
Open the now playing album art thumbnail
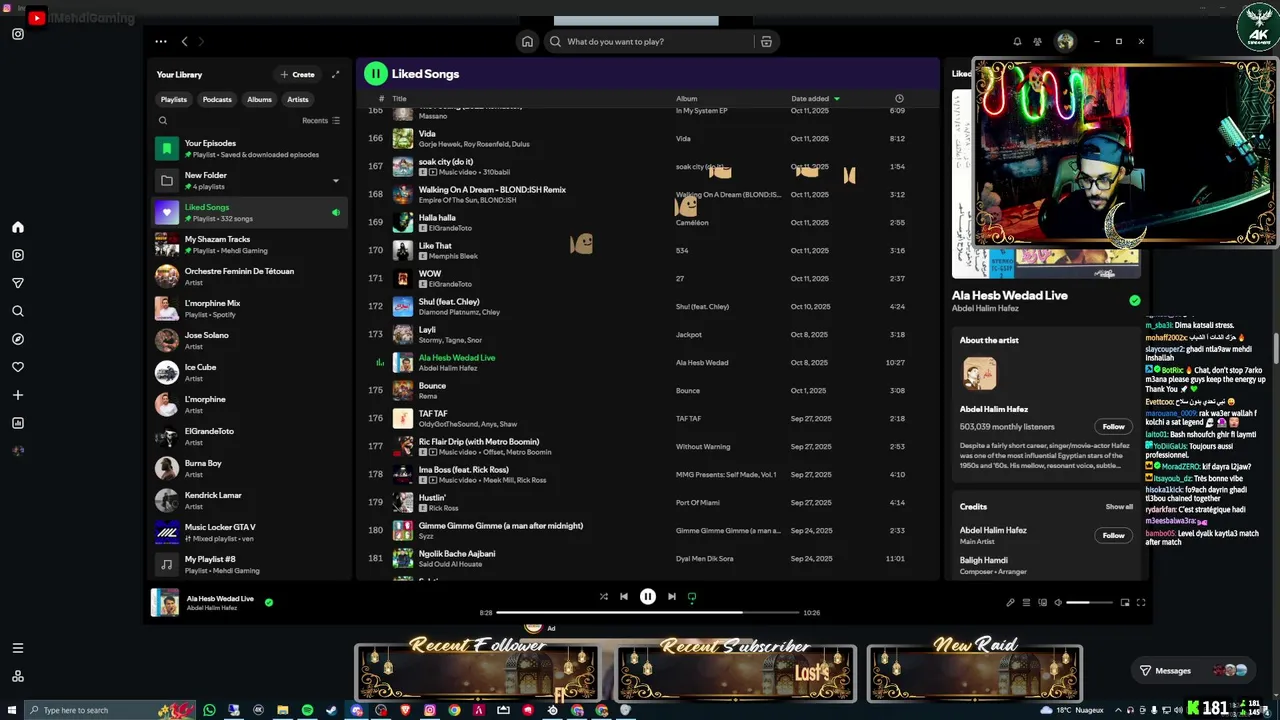coord(165,602)
